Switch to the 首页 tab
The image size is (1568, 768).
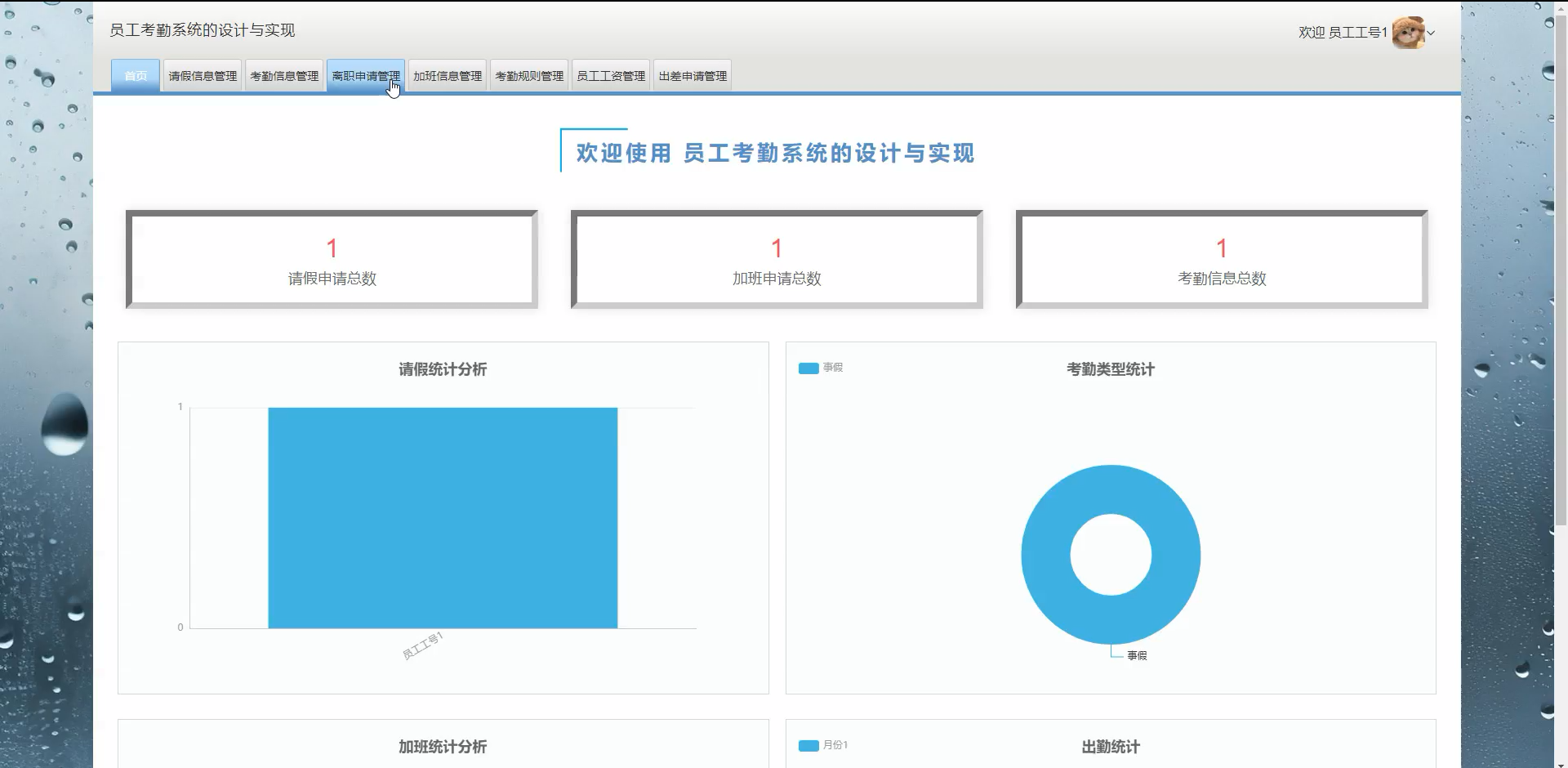pos(134,75)
